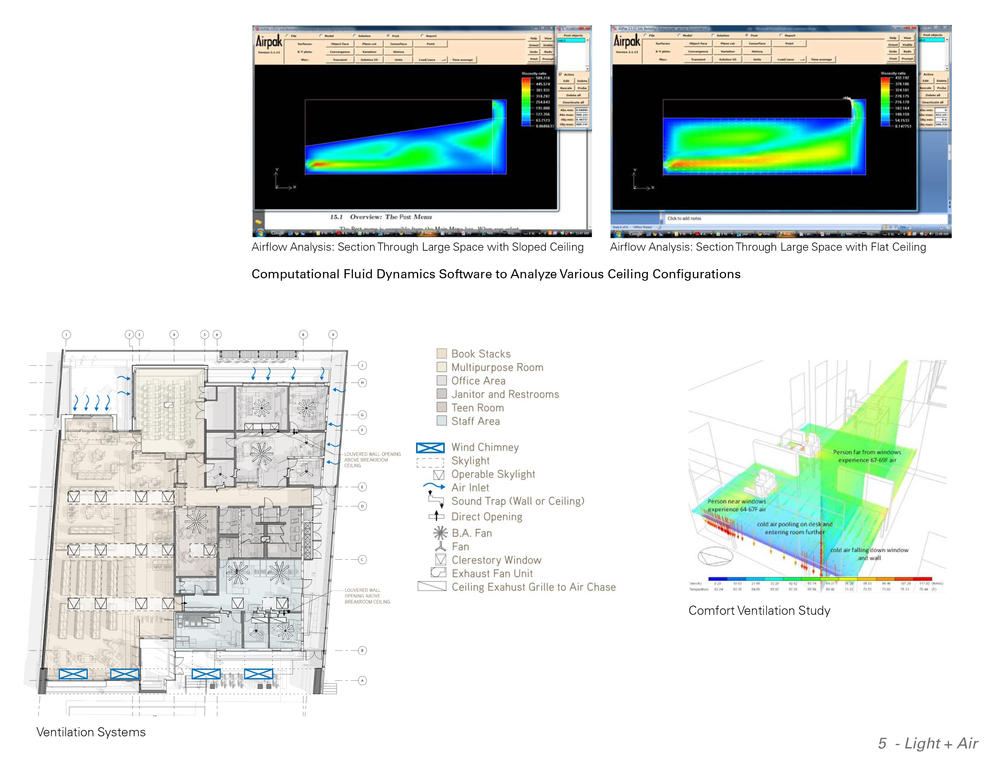Click the Wind Chimney legend icon
Viewport: 1000px width, 773px height.
(x=430, y=447)
